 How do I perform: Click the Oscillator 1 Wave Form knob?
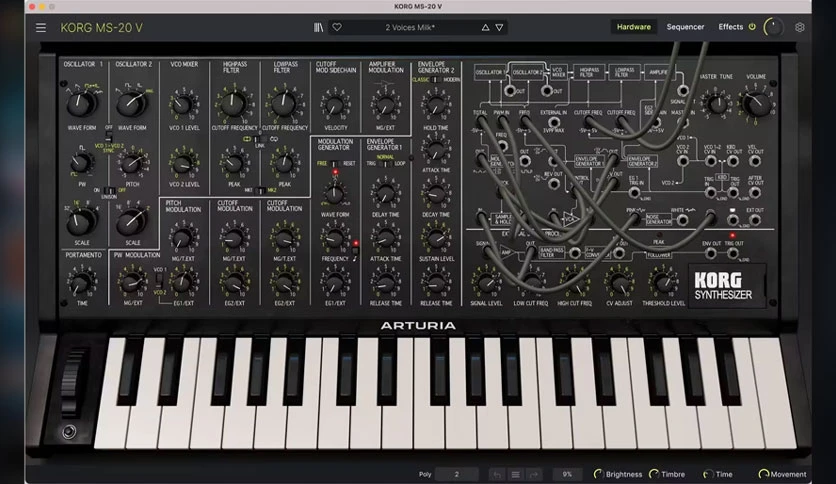coord(81,103)
